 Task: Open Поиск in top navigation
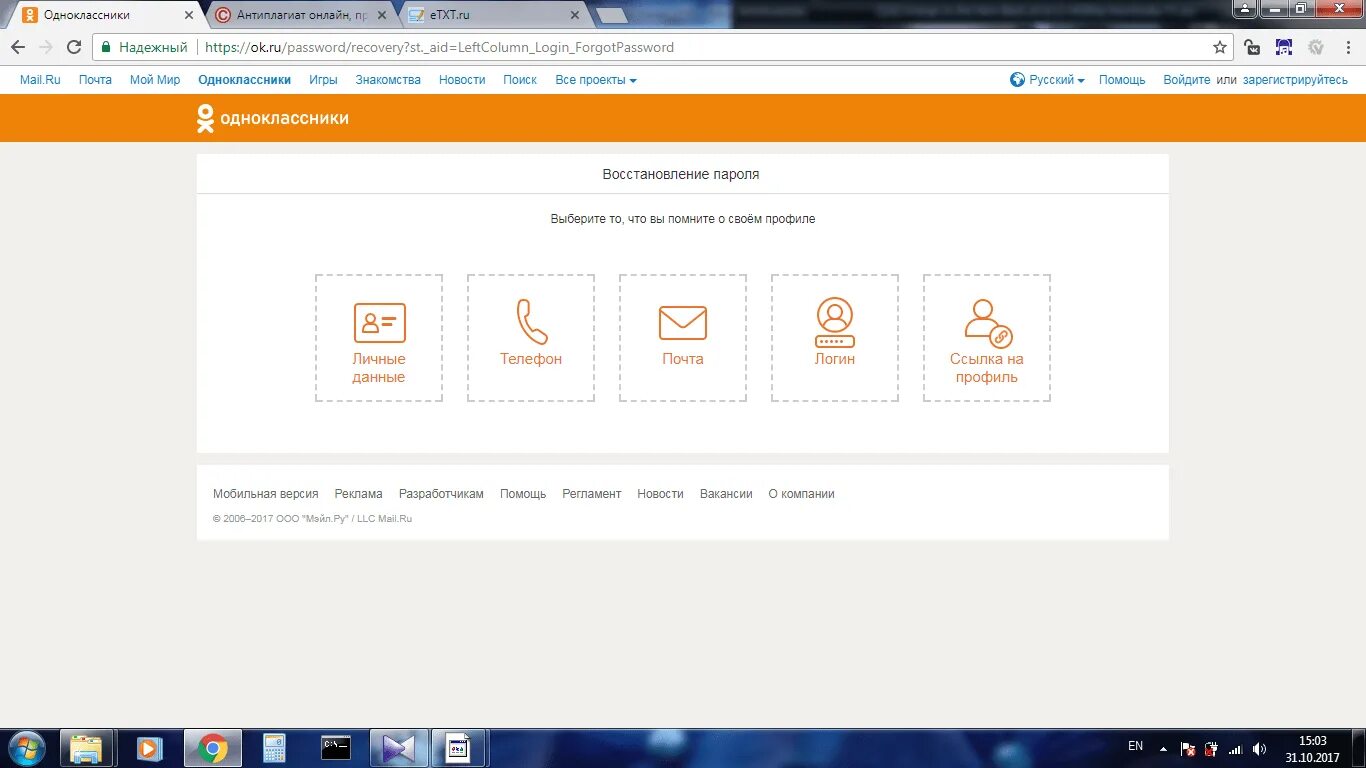point(520,79)
